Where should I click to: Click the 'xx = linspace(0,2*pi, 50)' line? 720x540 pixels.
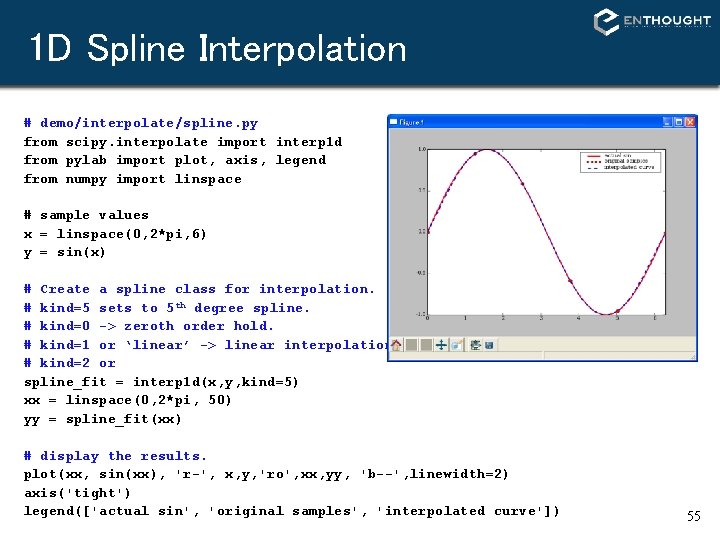click(x=128, y=400)
